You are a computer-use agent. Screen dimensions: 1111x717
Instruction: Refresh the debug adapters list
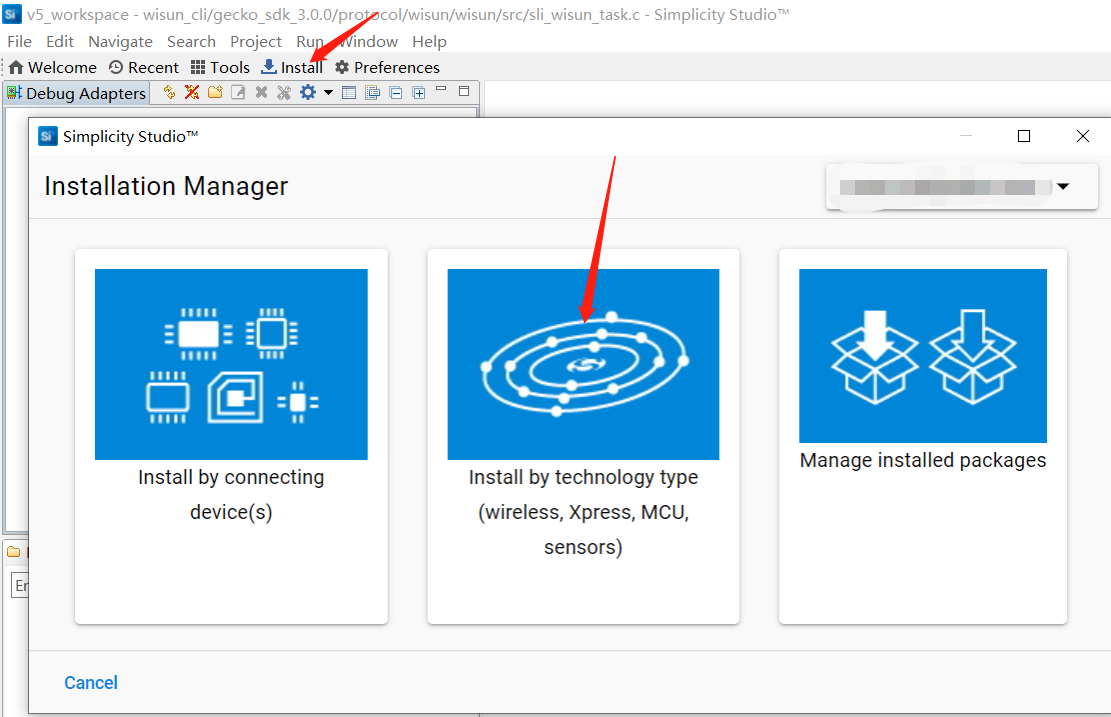click(169, 92)
